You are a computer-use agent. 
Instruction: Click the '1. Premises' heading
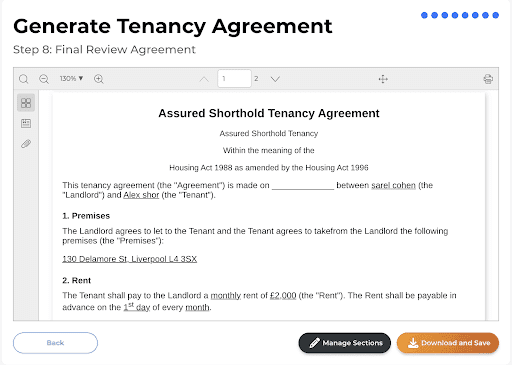click(x=86, y=216)
